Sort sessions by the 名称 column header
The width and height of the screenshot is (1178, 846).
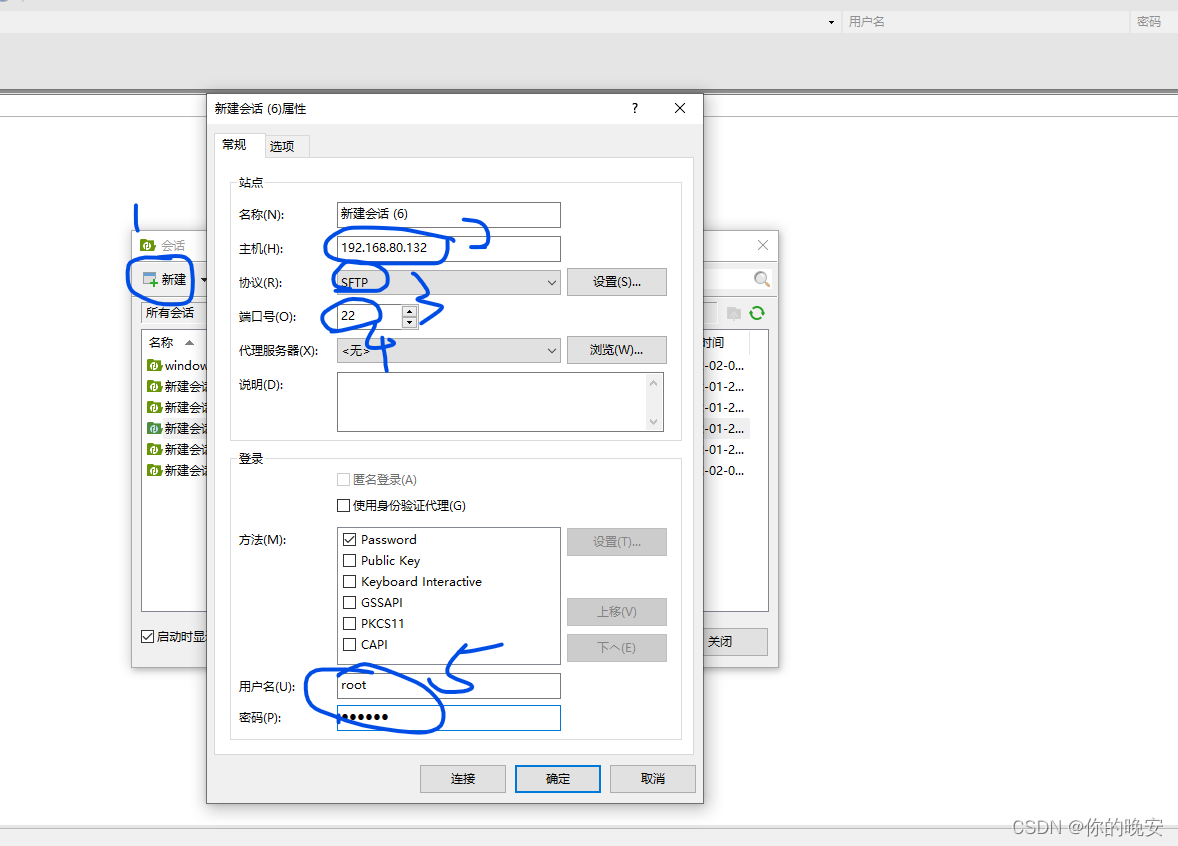click(171, 343)
